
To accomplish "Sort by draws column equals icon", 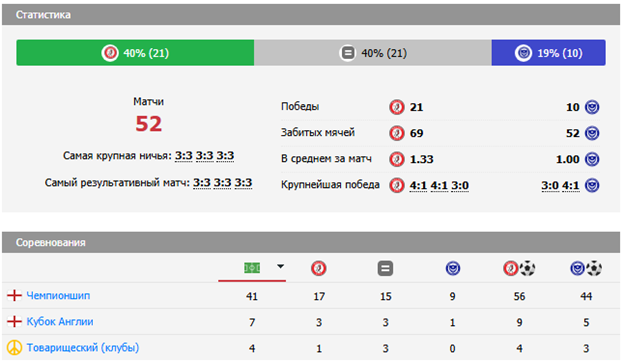I will click(385, 268).
